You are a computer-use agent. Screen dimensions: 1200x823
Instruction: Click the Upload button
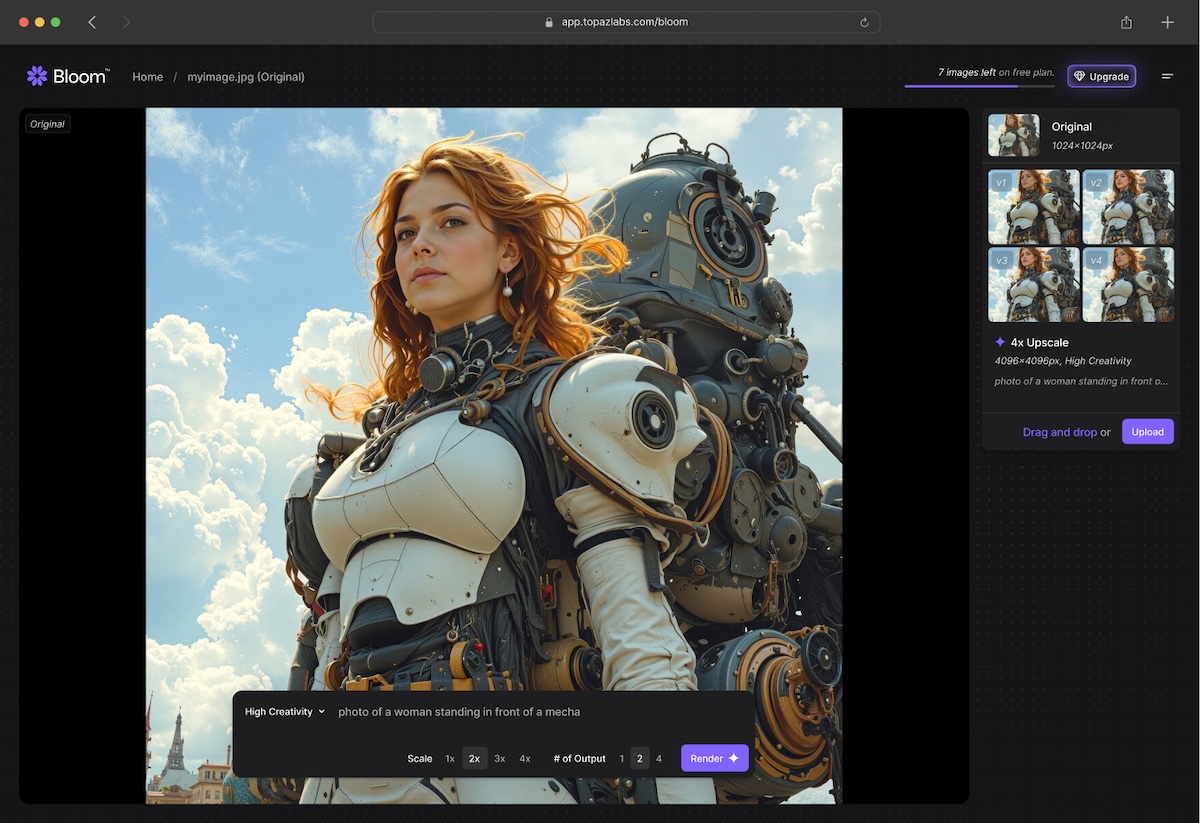tap(1147, 432)
